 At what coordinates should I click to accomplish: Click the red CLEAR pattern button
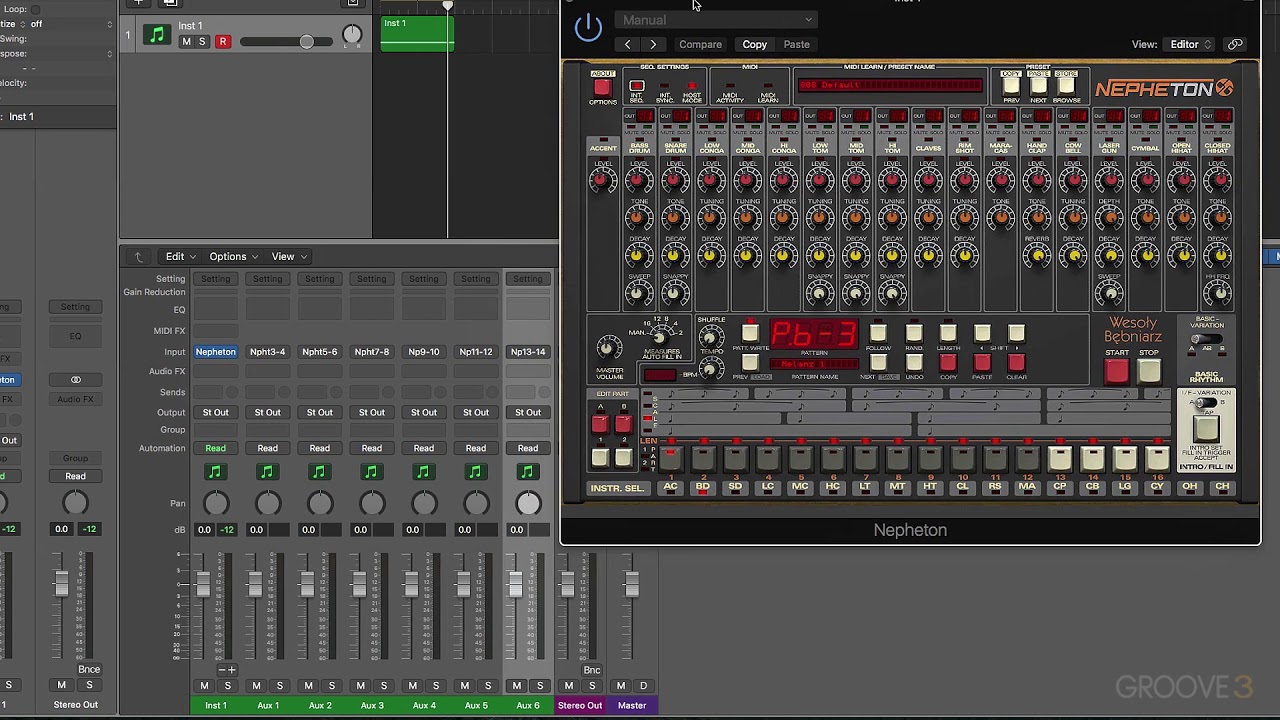tap(1016, 362)
